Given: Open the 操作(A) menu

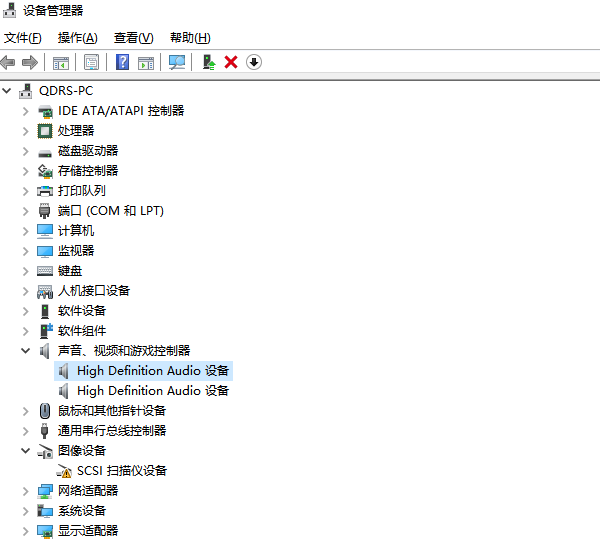Looking at the screenshot, I should pyautogui.click(x=77, y=38).
